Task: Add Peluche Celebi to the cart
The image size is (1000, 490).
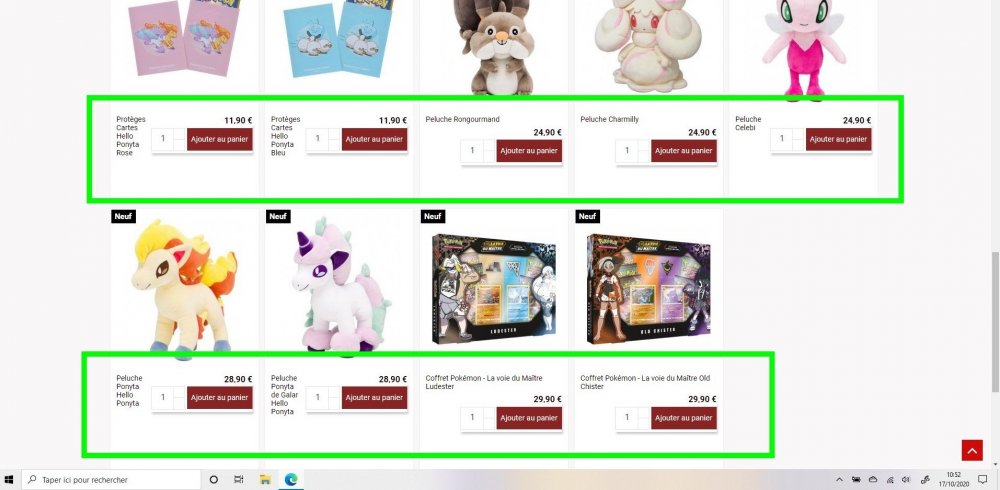Action: click(838, 139)
